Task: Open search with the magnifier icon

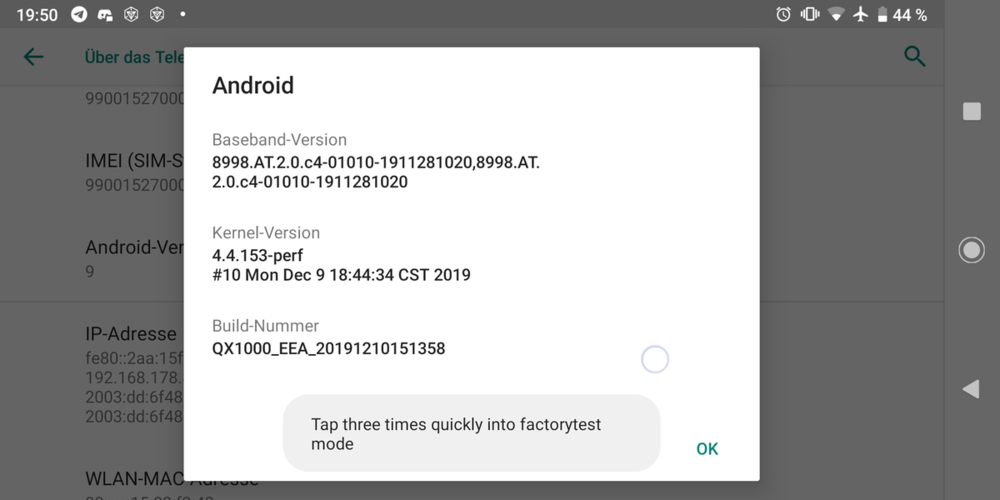Action: pyautogui.click(x=914, y=57)
